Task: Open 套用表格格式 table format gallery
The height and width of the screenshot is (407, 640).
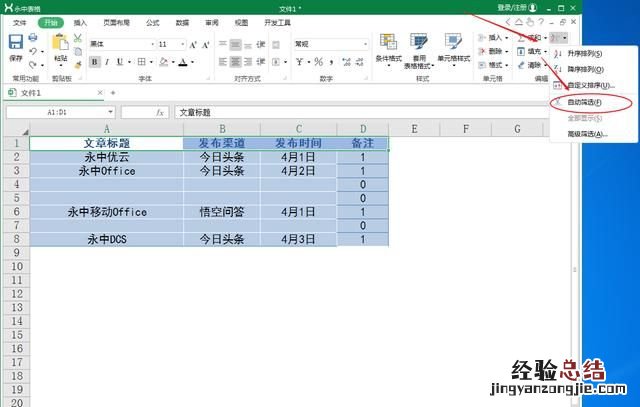Action: click(x=420, y=50)
